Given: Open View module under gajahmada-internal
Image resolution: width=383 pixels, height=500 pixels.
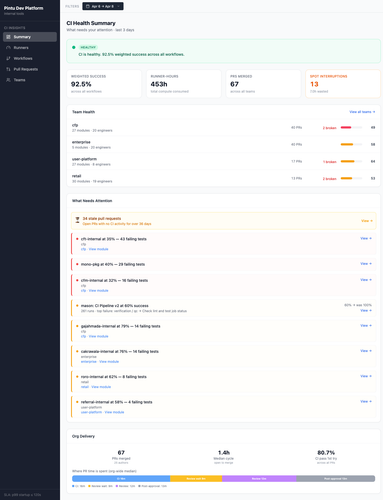Looking at the screenshot, I should [x=98, y=336].
